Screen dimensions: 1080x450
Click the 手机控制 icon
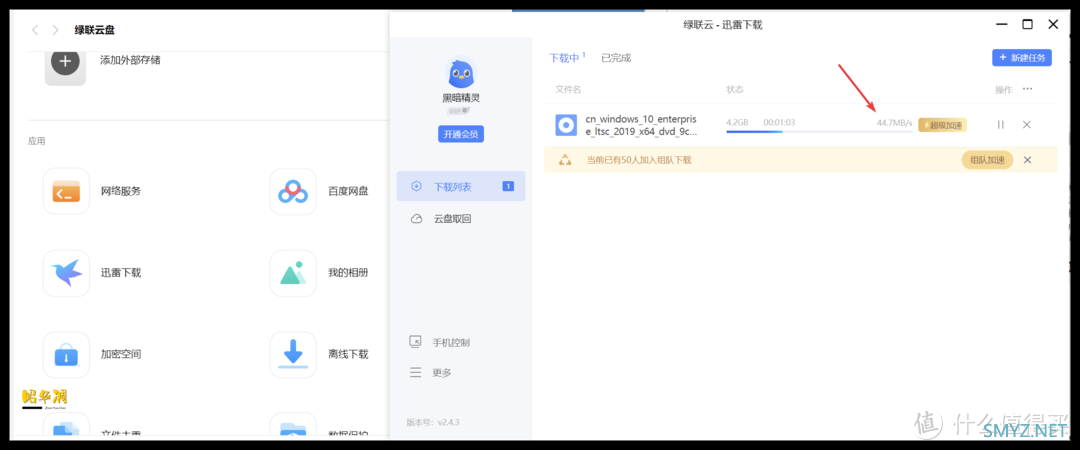tap(415, 342)
